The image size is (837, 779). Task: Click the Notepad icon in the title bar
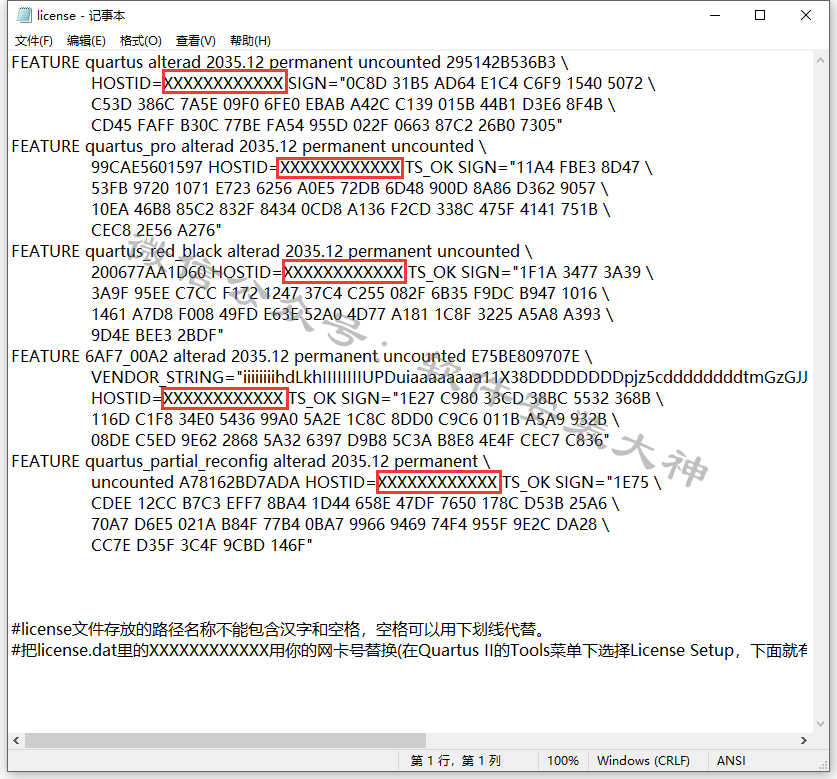tap(24, 15)
